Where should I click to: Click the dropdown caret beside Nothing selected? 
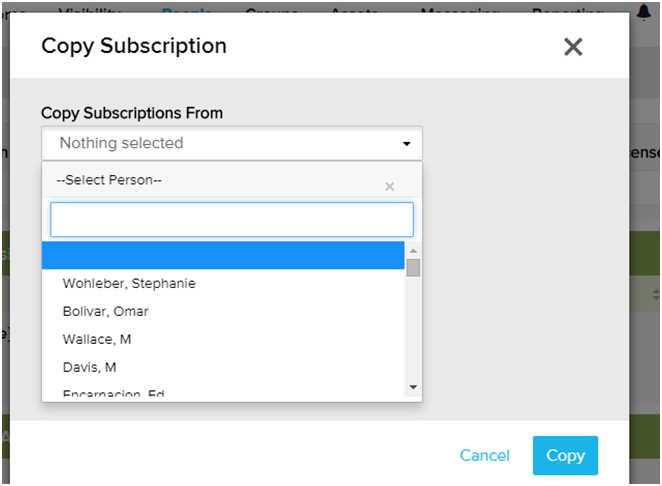tap(407, 144)
